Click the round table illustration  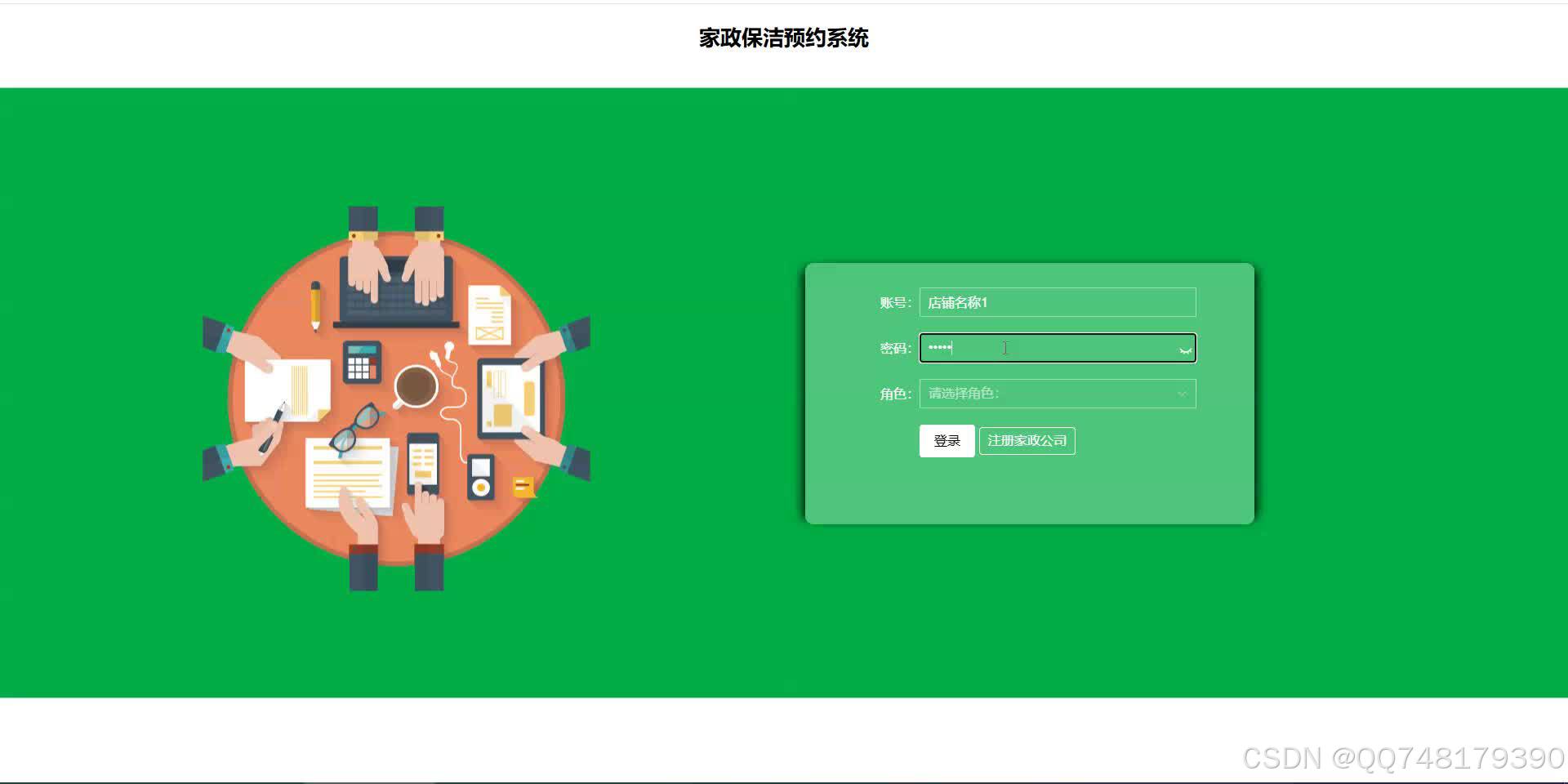pyautogui.click(x=396, y=398)
